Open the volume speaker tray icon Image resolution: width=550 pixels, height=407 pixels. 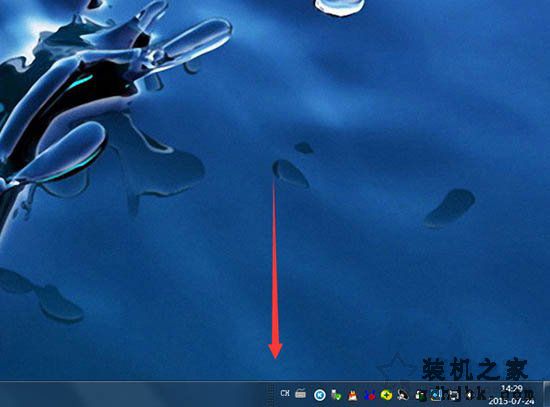469,395
